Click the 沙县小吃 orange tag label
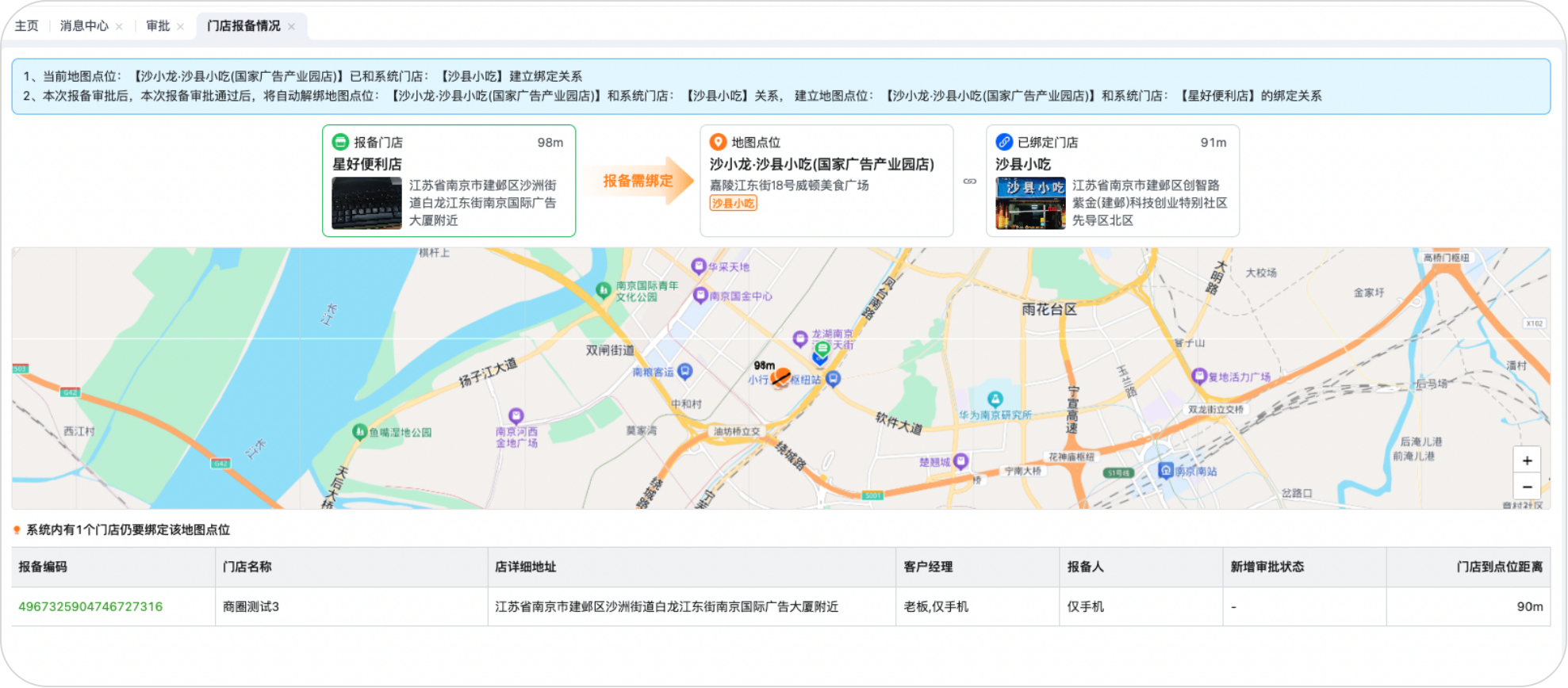The height and width of the screenshot is (688, 1568). (x=733, y=204)
